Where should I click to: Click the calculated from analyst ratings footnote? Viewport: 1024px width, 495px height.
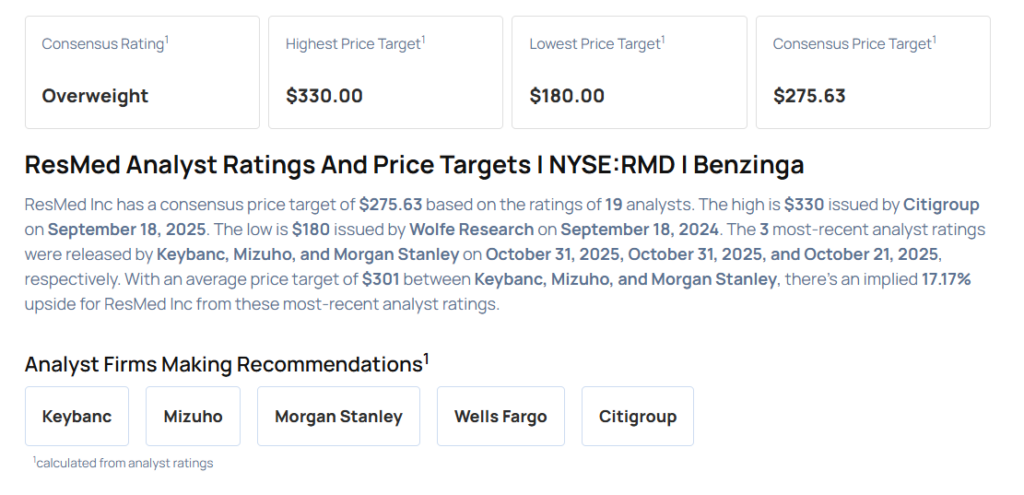point(124,463)
